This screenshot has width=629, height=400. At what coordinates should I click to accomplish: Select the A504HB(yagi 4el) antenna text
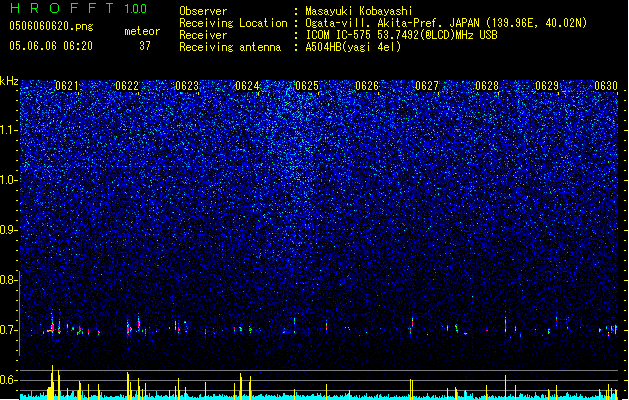tap(353, 47)
